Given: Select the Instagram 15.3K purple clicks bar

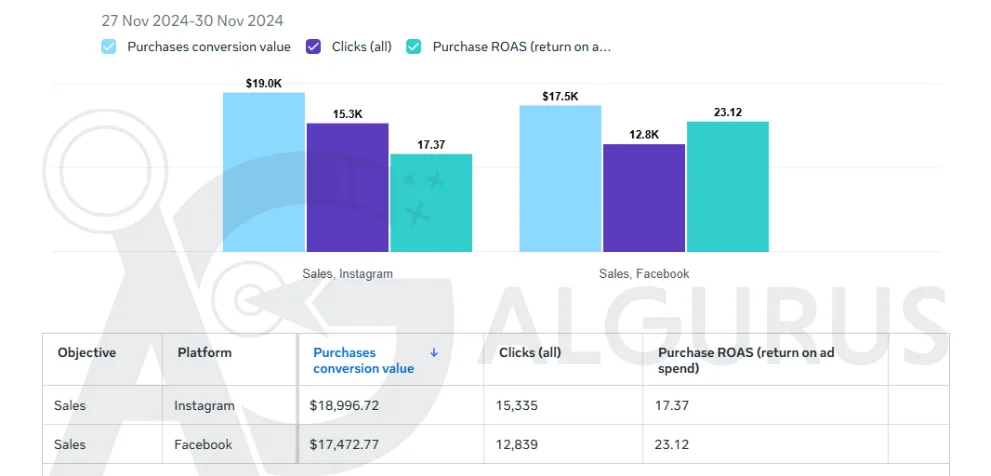Looking at the screenshot, I should [348, 187].
